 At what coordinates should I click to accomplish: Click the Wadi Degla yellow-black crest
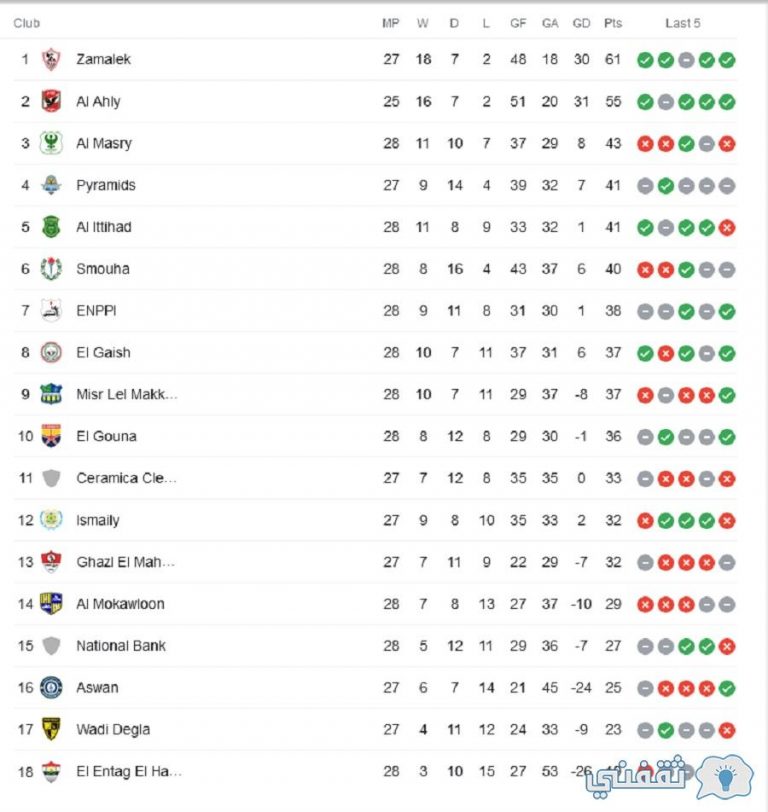[x=51, y=729]
